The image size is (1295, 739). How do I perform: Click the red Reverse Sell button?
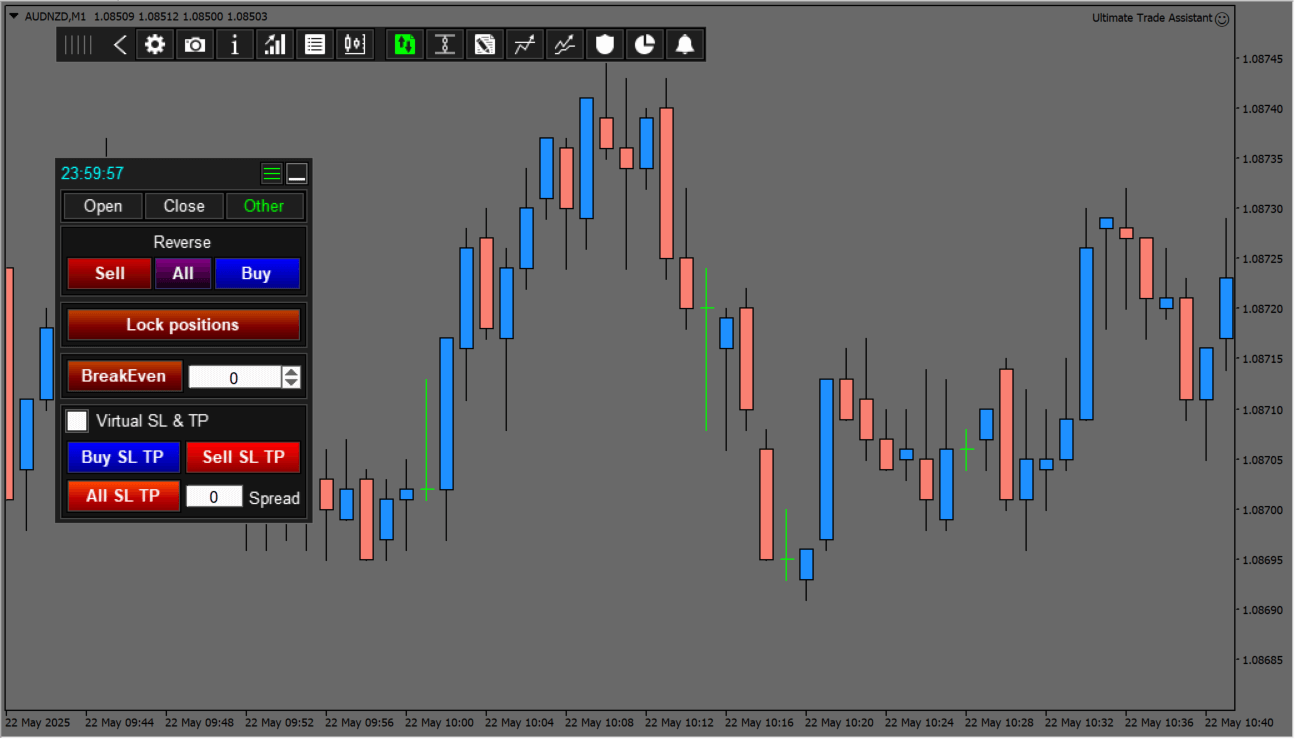click(x=110, y=273)
